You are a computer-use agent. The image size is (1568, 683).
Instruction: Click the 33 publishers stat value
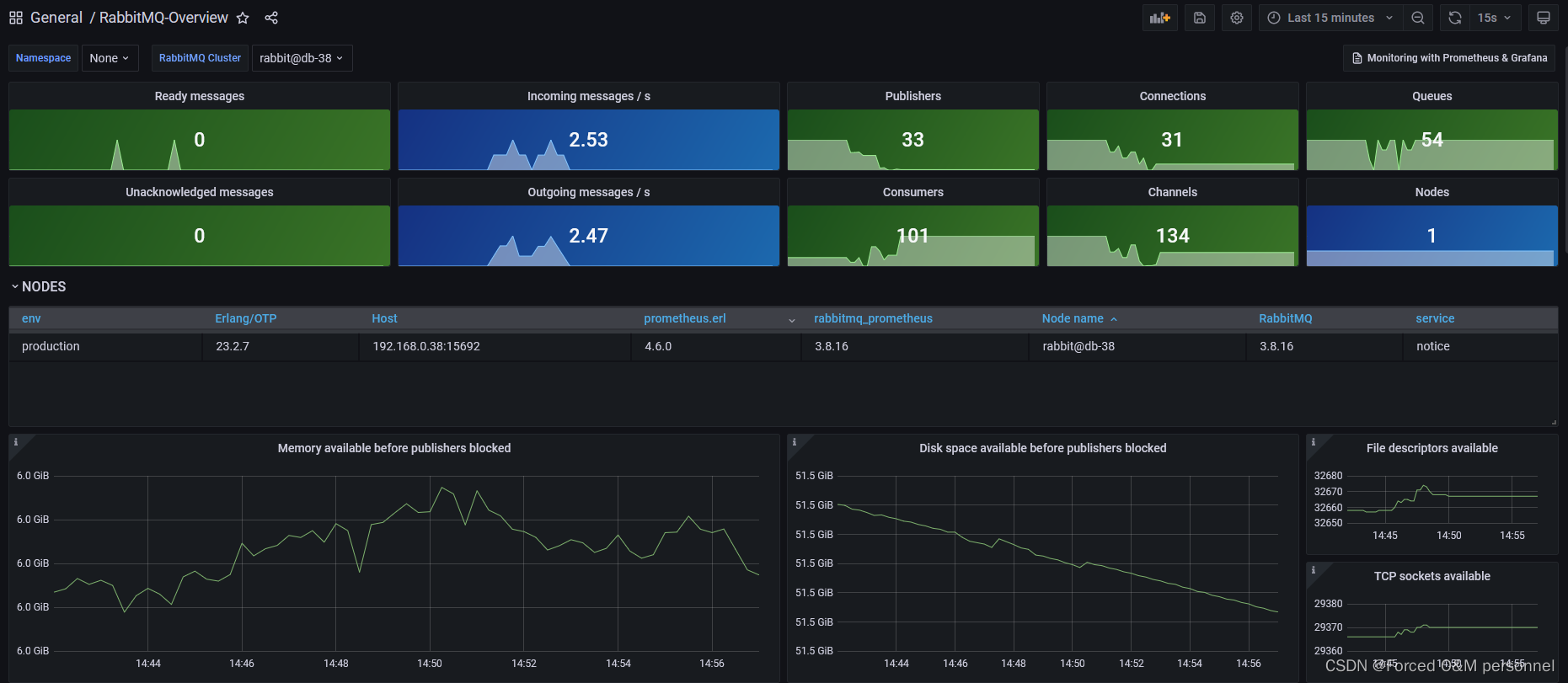click(913, 140)
